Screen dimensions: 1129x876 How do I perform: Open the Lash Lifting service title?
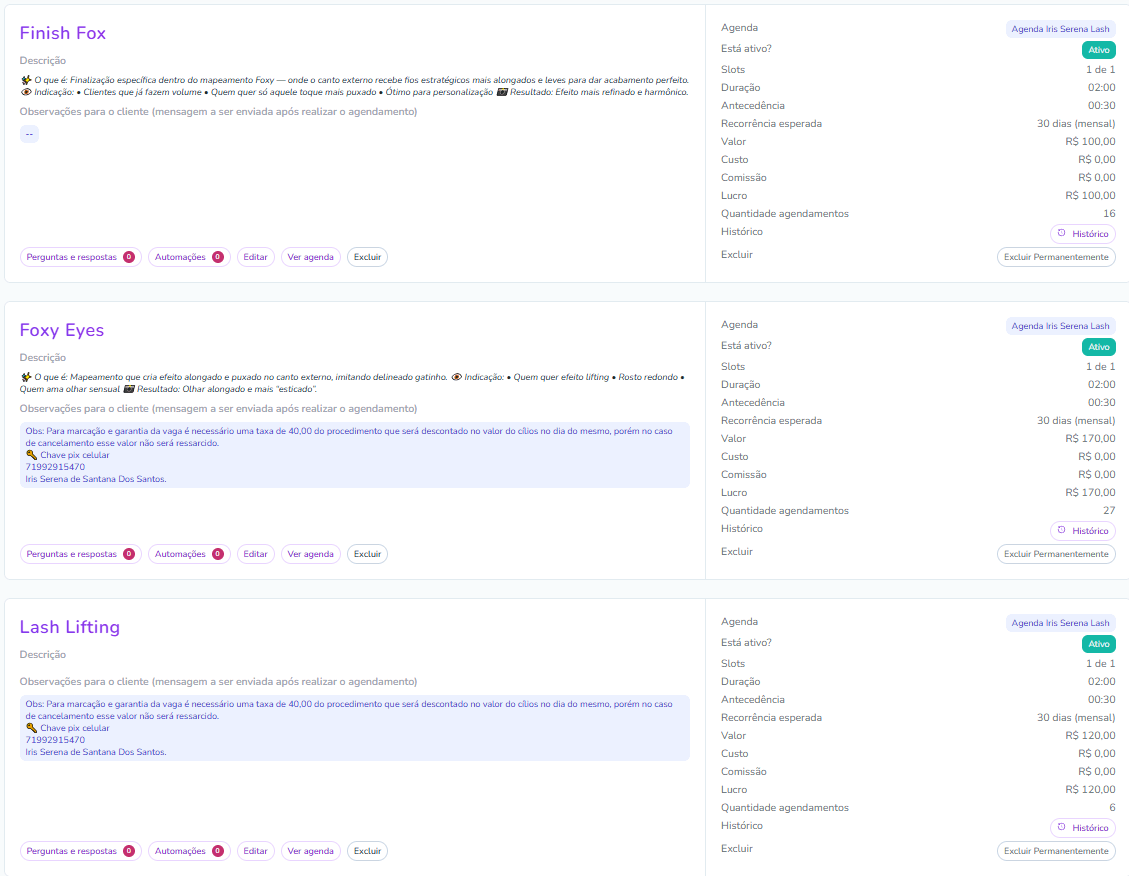point(70,627)
